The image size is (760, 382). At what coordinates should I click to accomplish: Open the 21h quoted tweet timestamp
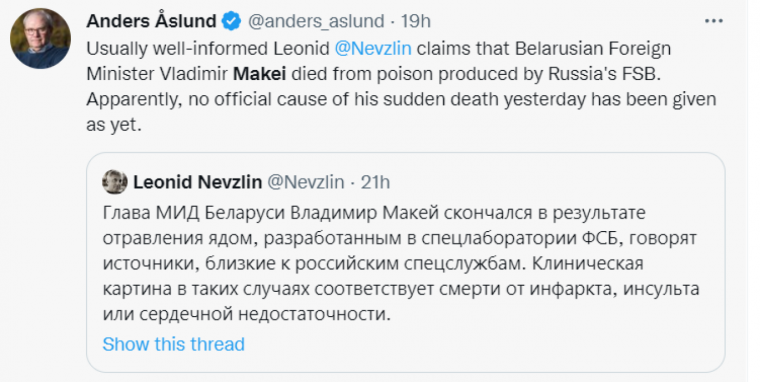(x=375, y=182)
